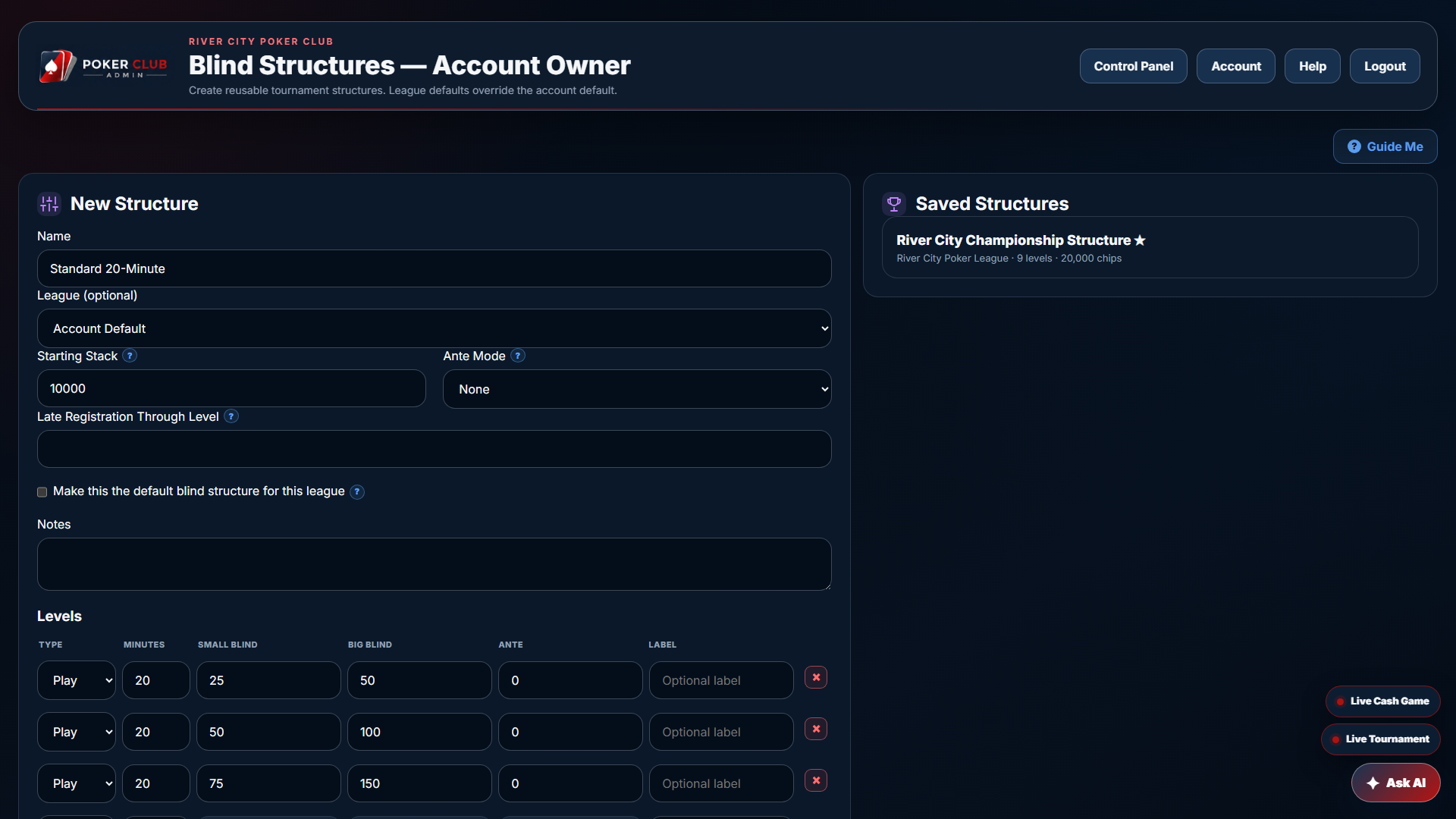Image resolution: width=1456 pixels, height=819 pixels.
Task: Click the Late Registration Through Level field
Action: coord(435,449)
